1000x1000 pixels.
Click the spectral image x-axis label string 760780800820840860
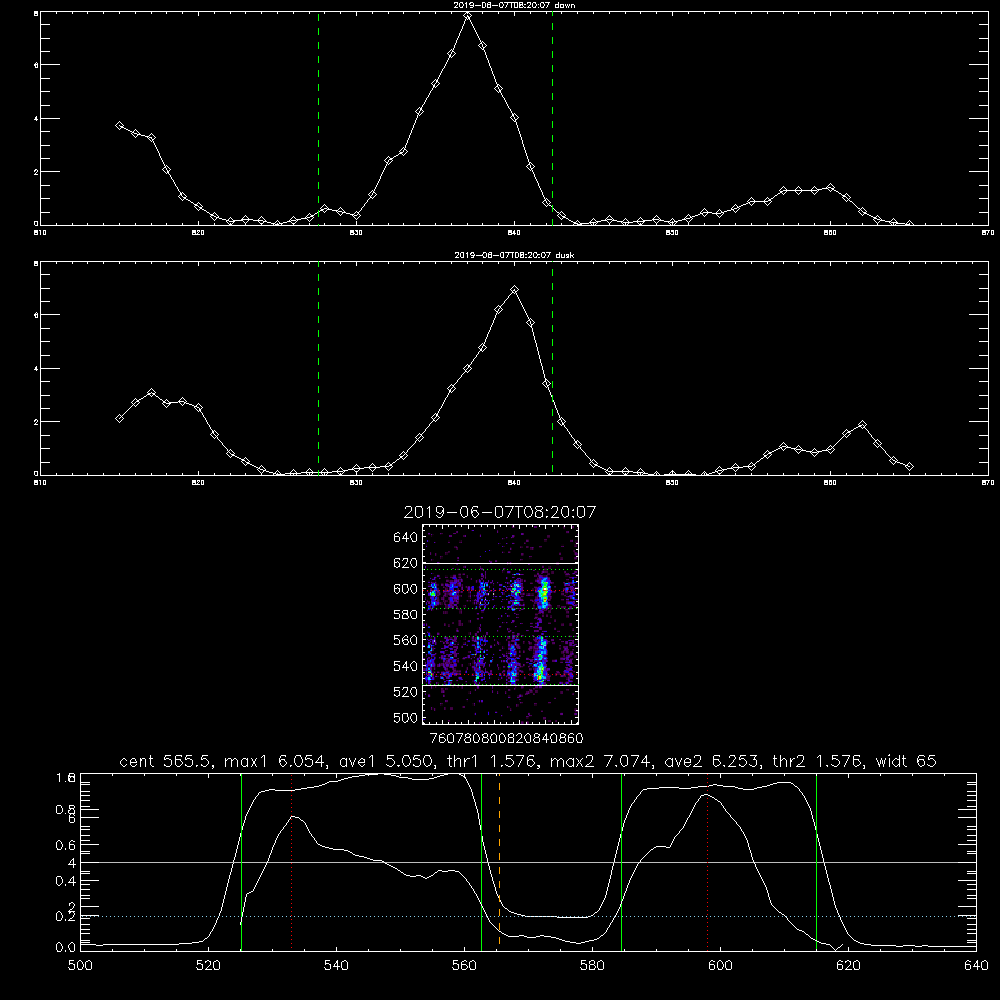507,739
